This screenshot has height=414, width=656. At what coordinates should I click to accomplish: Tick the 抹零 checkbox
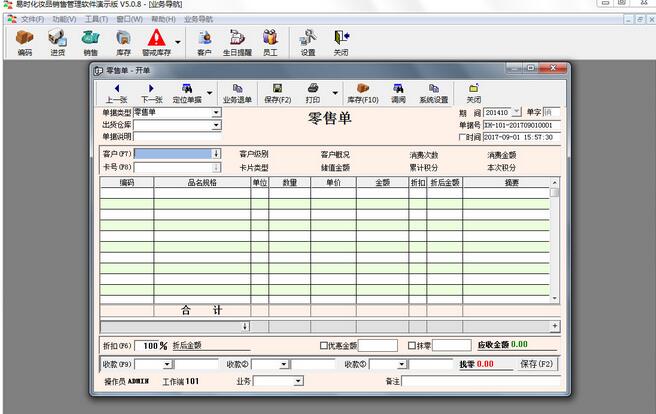412,345
